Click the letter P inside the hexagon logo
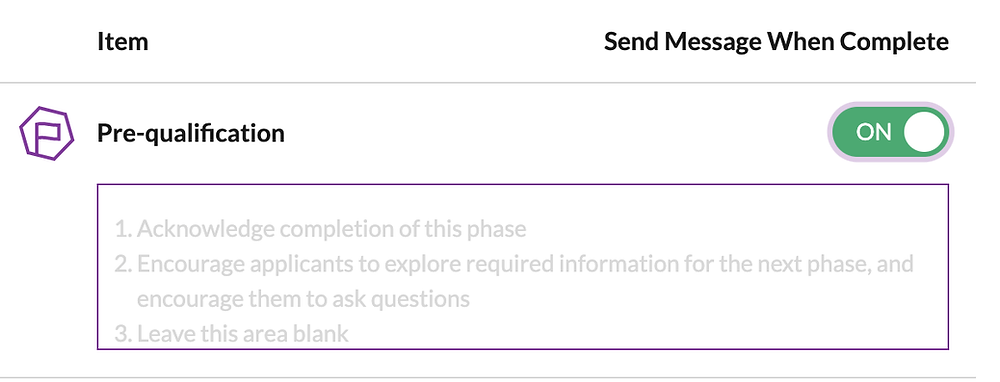Image resolution: width=1000 pixels, height=382 pixels. [x=48, y=134]
